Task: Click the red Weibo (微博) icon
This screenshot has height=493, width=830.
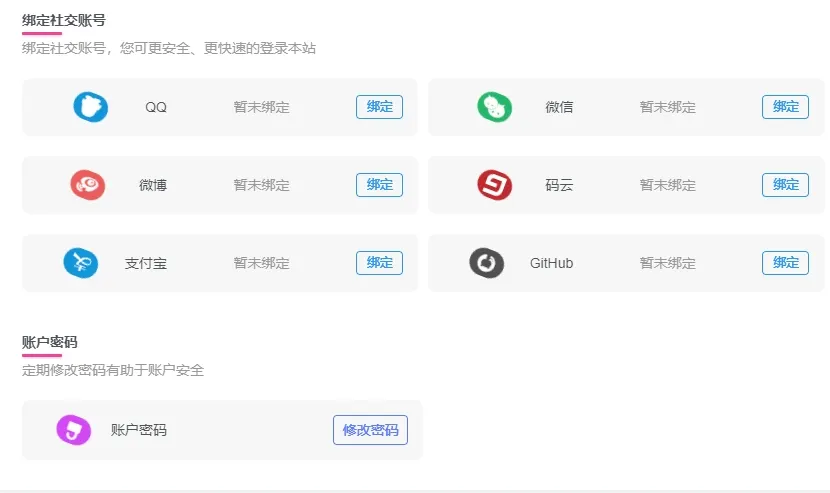Action: [87, 185]
